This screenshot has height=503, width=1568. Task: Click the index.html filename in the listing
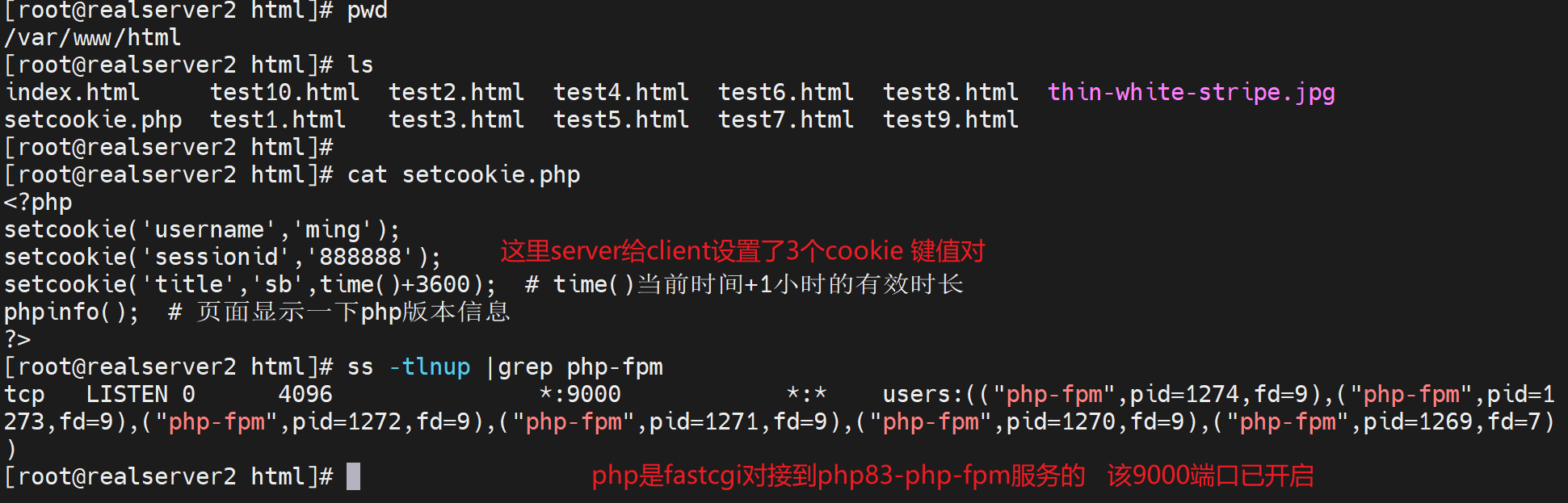73,92
